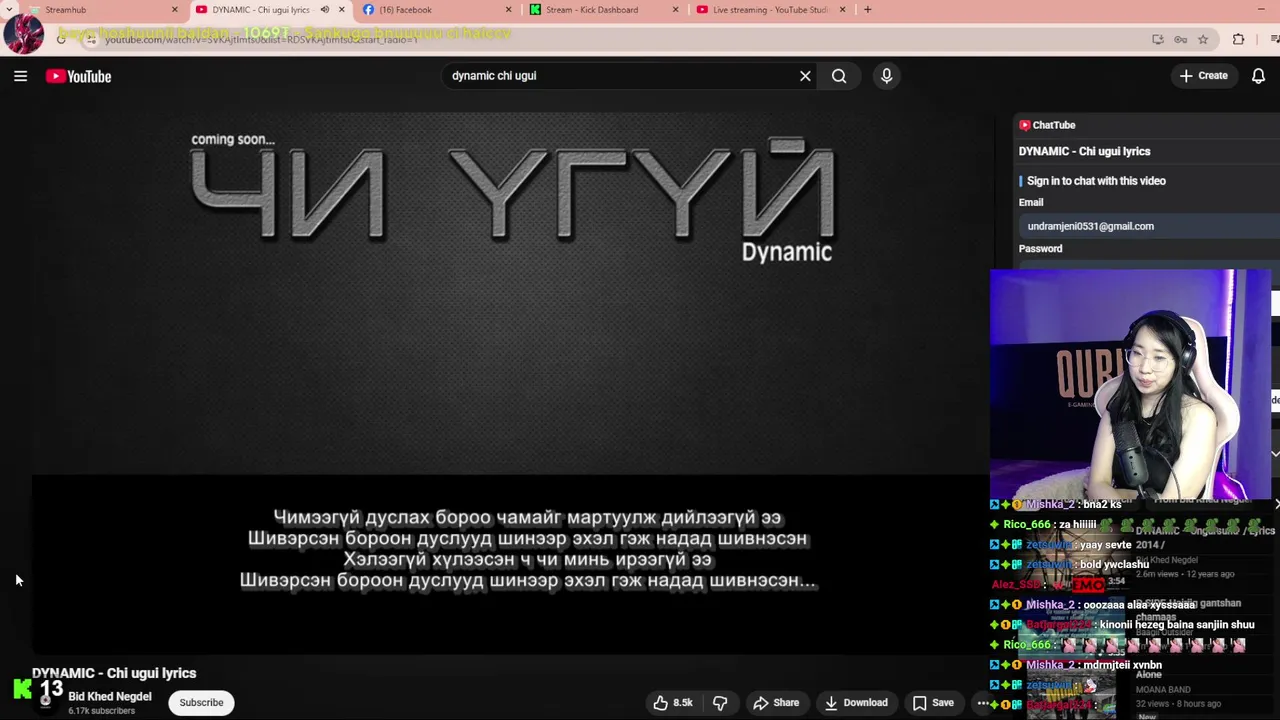Share the video
Image resolution: width=1280 pixels, height=720 pixels.
[x=776, y=703]
